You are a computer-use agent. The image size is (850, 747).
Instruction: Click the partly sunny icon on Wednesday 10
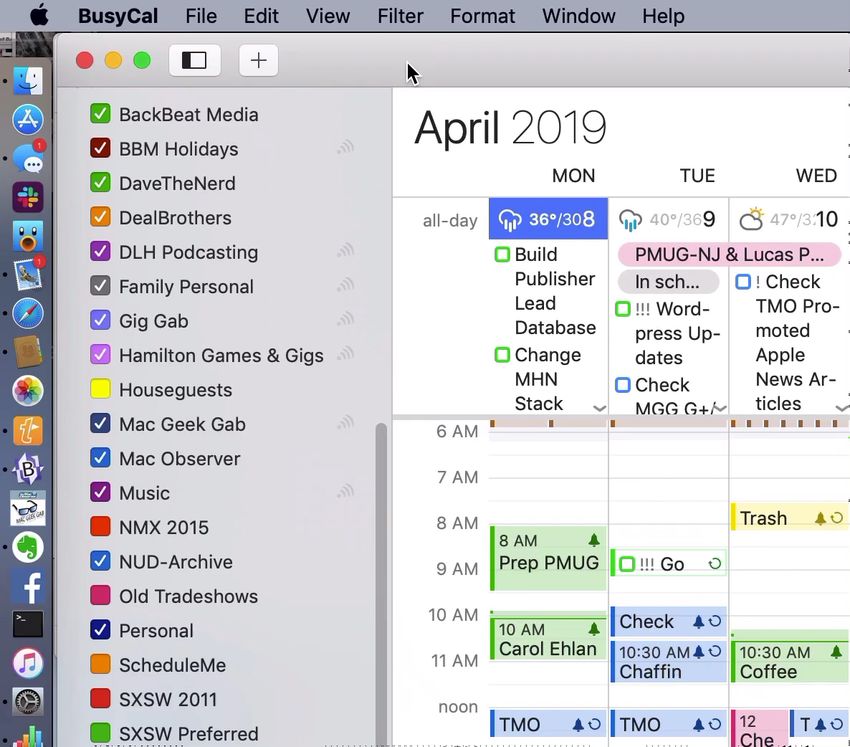click(x=751, y=219)
